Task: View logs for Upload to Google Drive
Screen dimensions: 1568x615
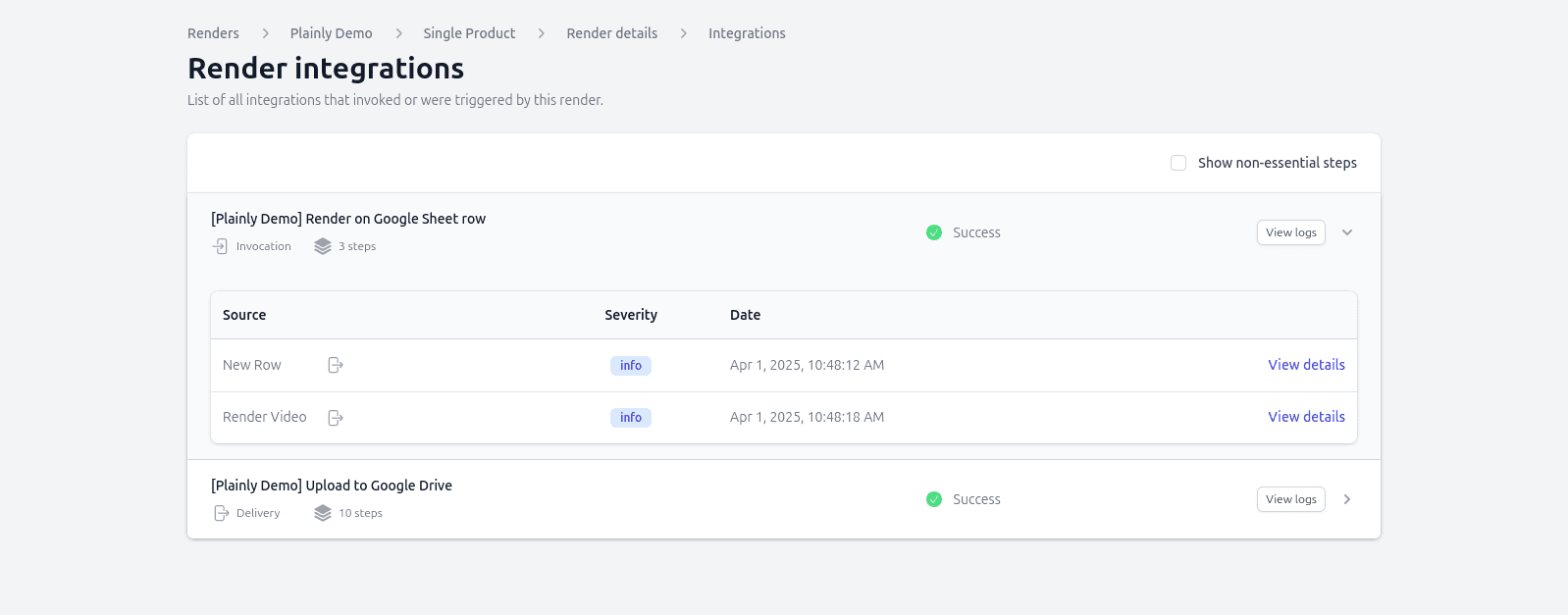Action: point(1291,499)
